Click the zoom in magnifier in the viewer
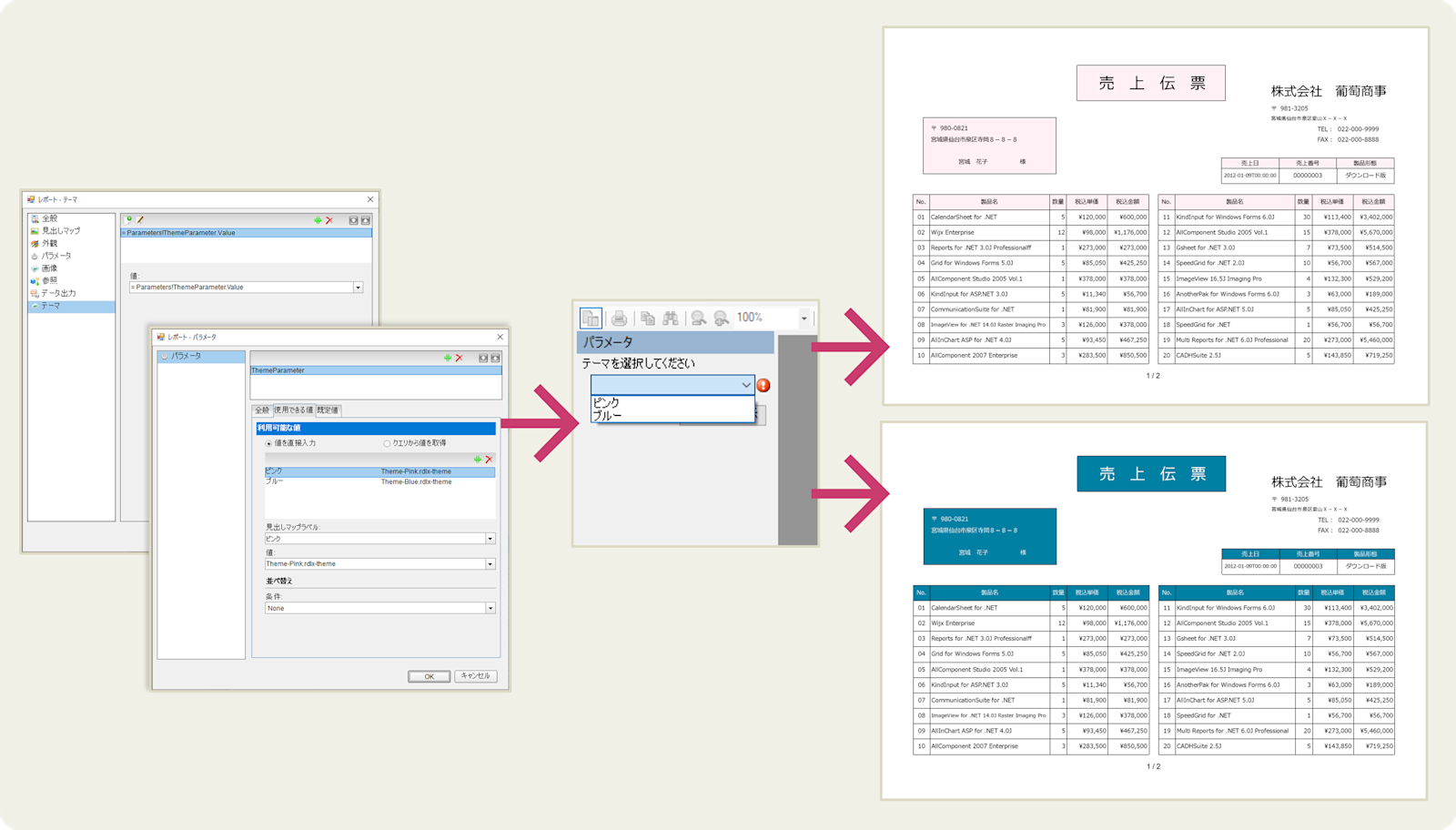This screenshot has width=1456, height=830. tap(721, 318)
